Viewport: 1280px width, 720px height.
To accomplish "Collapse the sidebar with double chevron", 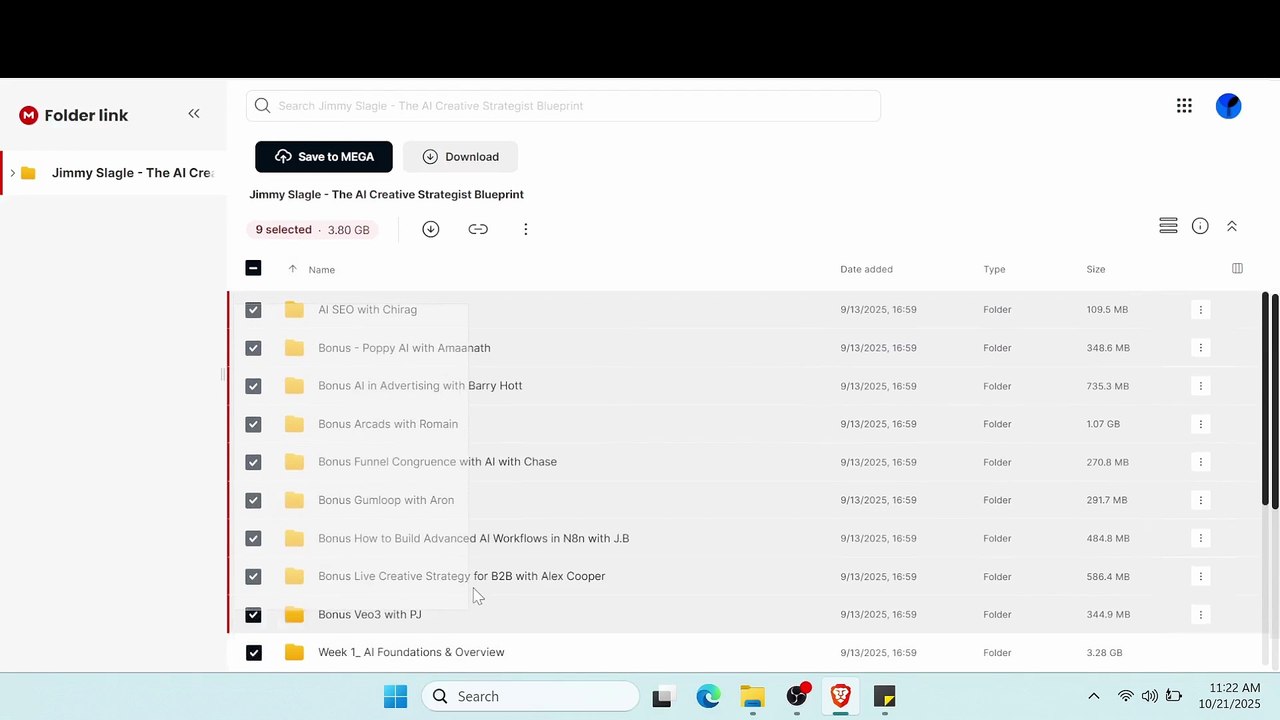I will point(194,114).
